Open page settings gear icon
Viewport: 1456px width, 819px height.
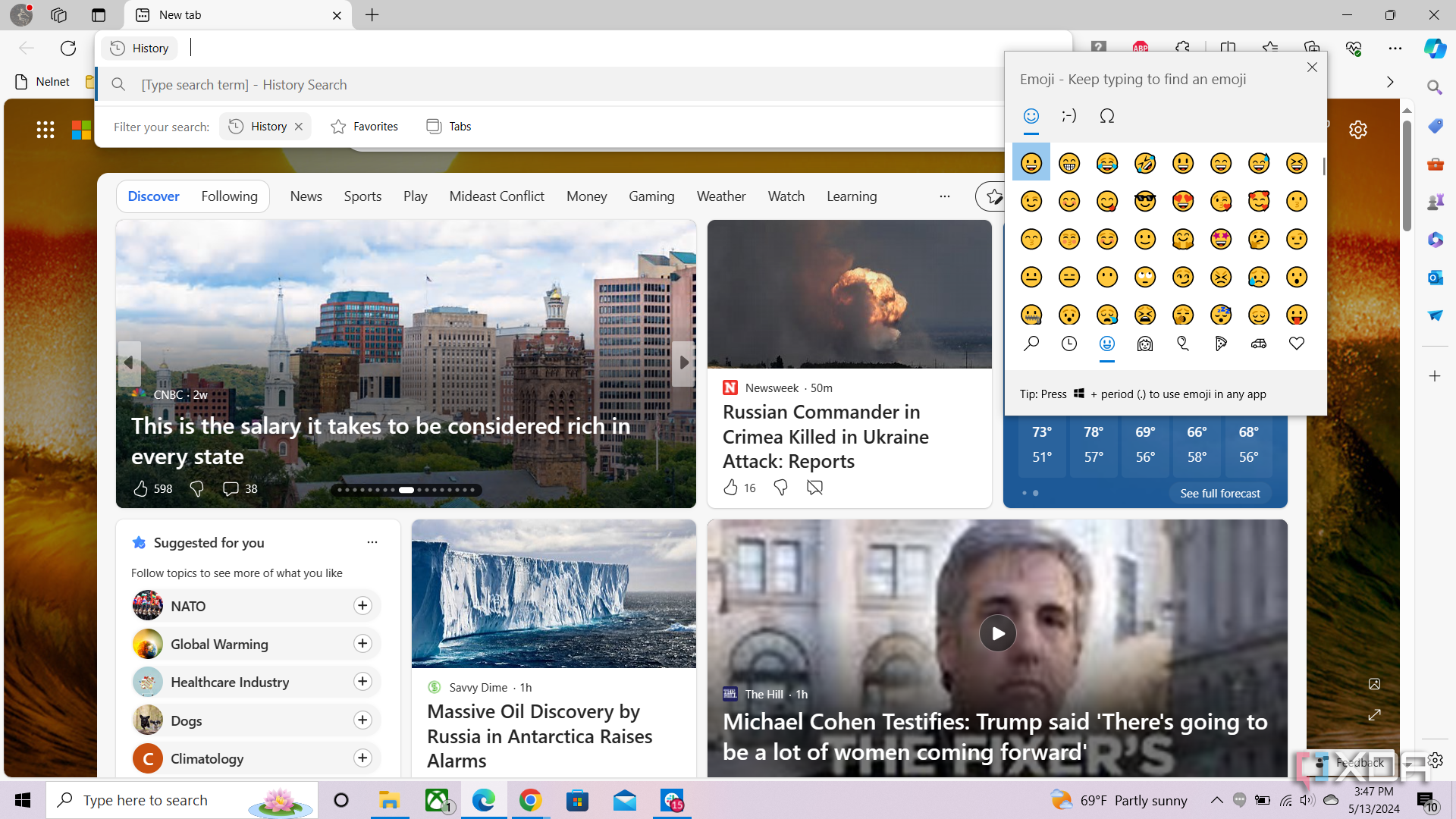1358,130
